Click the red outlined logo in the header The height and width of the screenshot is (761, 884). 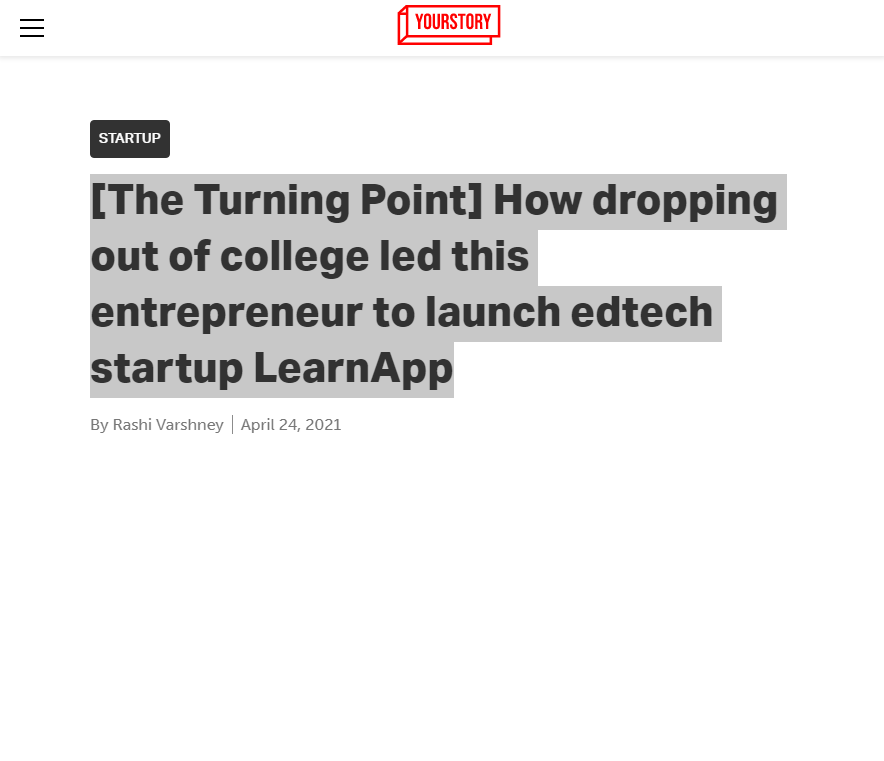pyautogui.click(x=448, y=25)
